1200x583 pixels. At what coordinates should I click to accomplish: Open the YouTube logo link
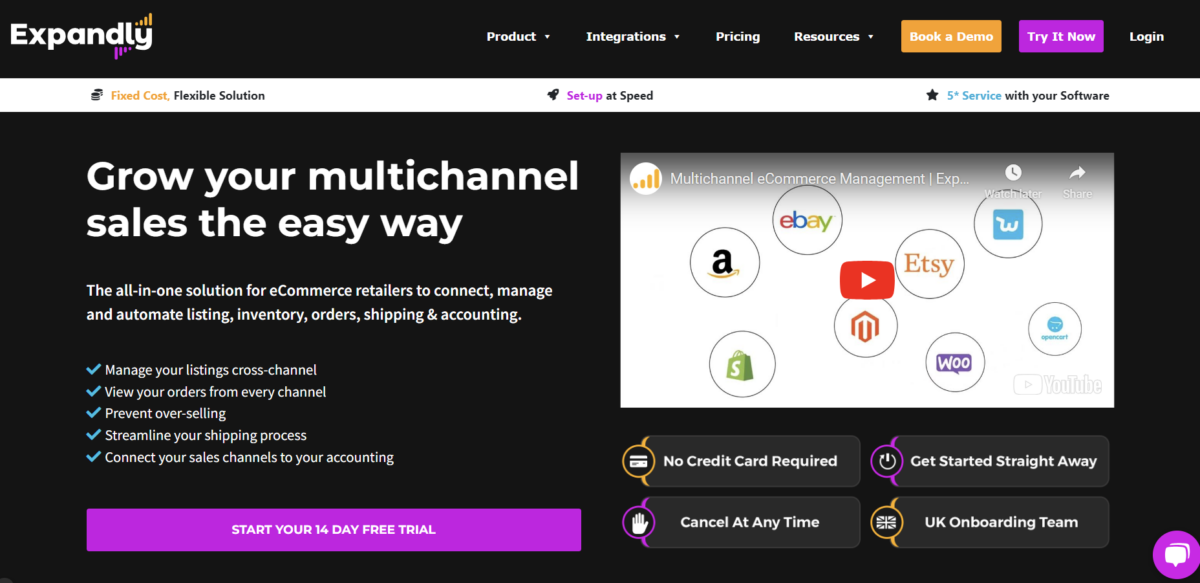(1058, 385)
